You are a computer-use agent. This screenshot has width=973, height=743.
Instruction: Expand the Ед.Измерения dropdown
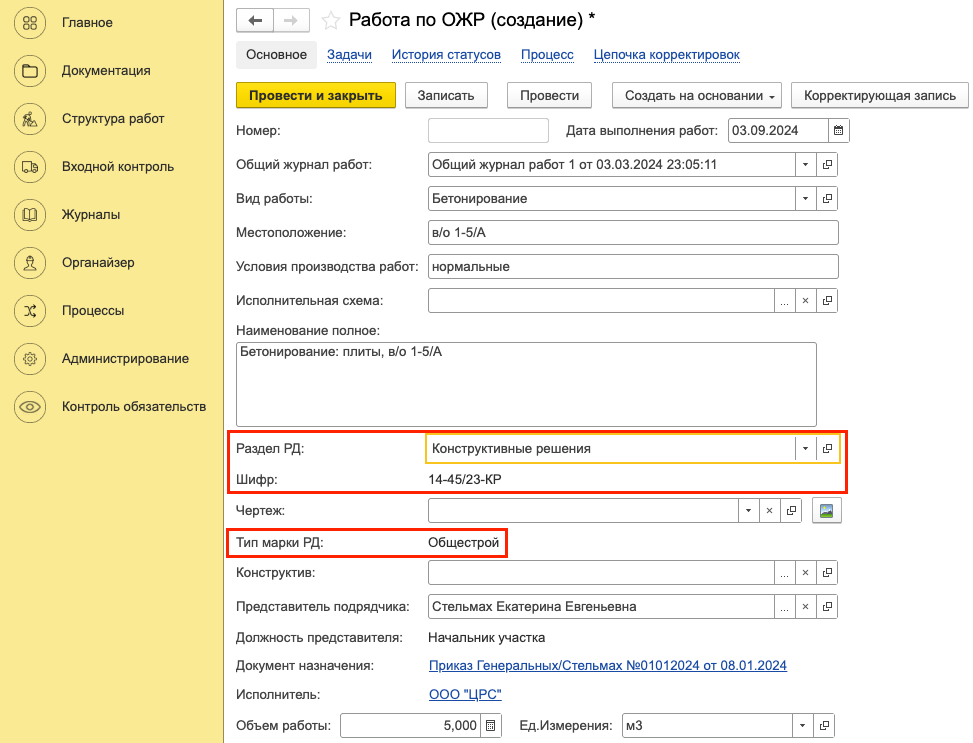point(803,725)
